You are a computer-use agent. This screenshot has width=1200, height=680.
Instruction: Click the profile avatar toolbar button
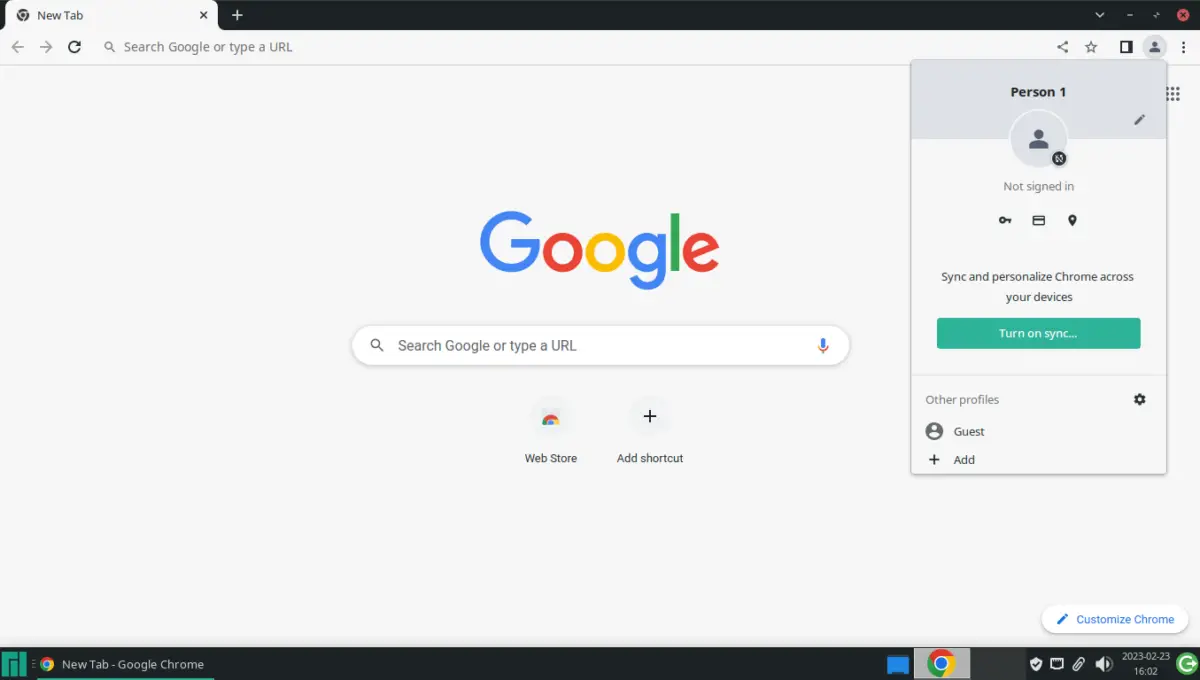pos(1155,47)
